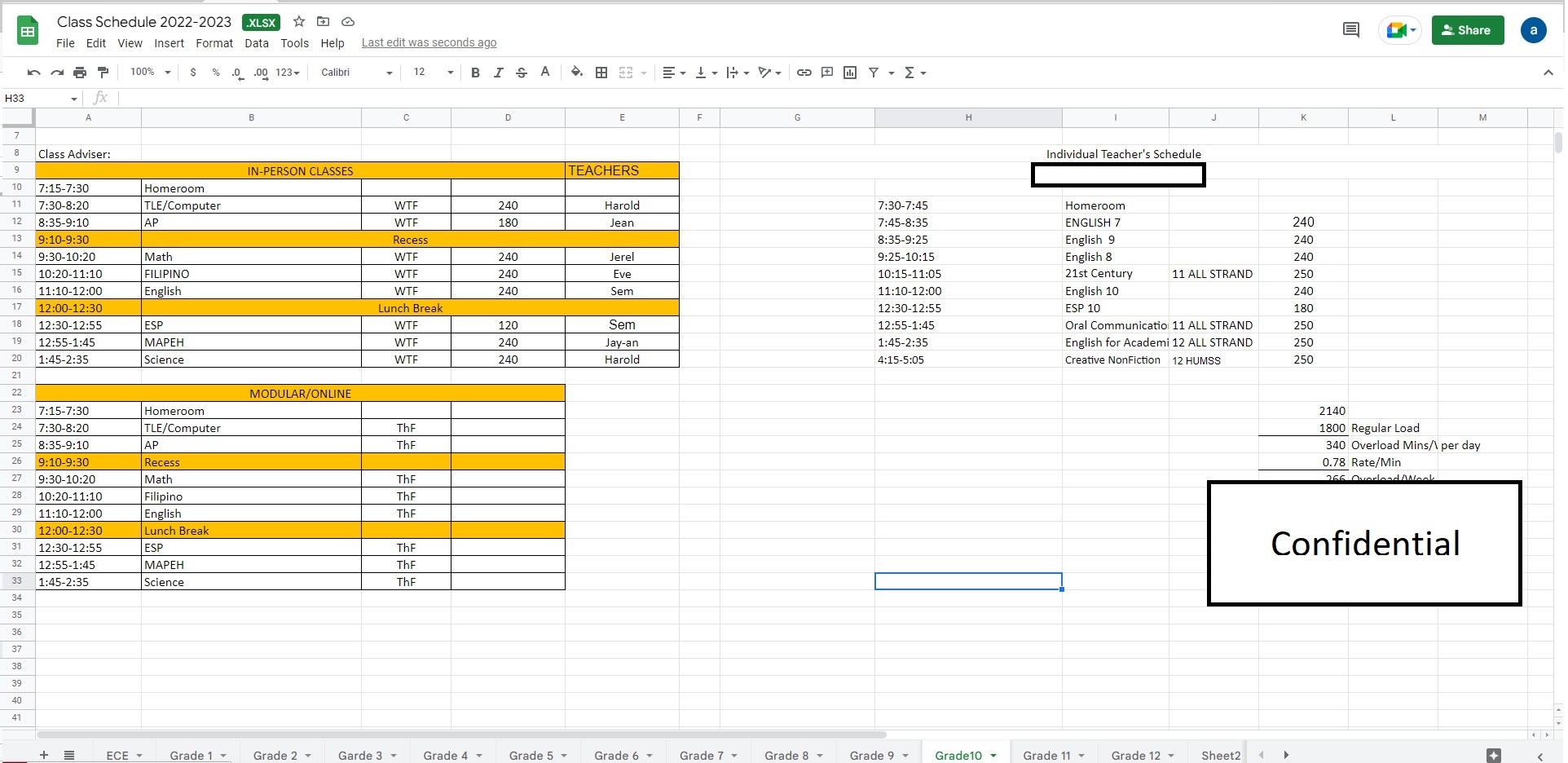Insert a comment
This screenshot has width=1568, height=763.
click(827, 73)
